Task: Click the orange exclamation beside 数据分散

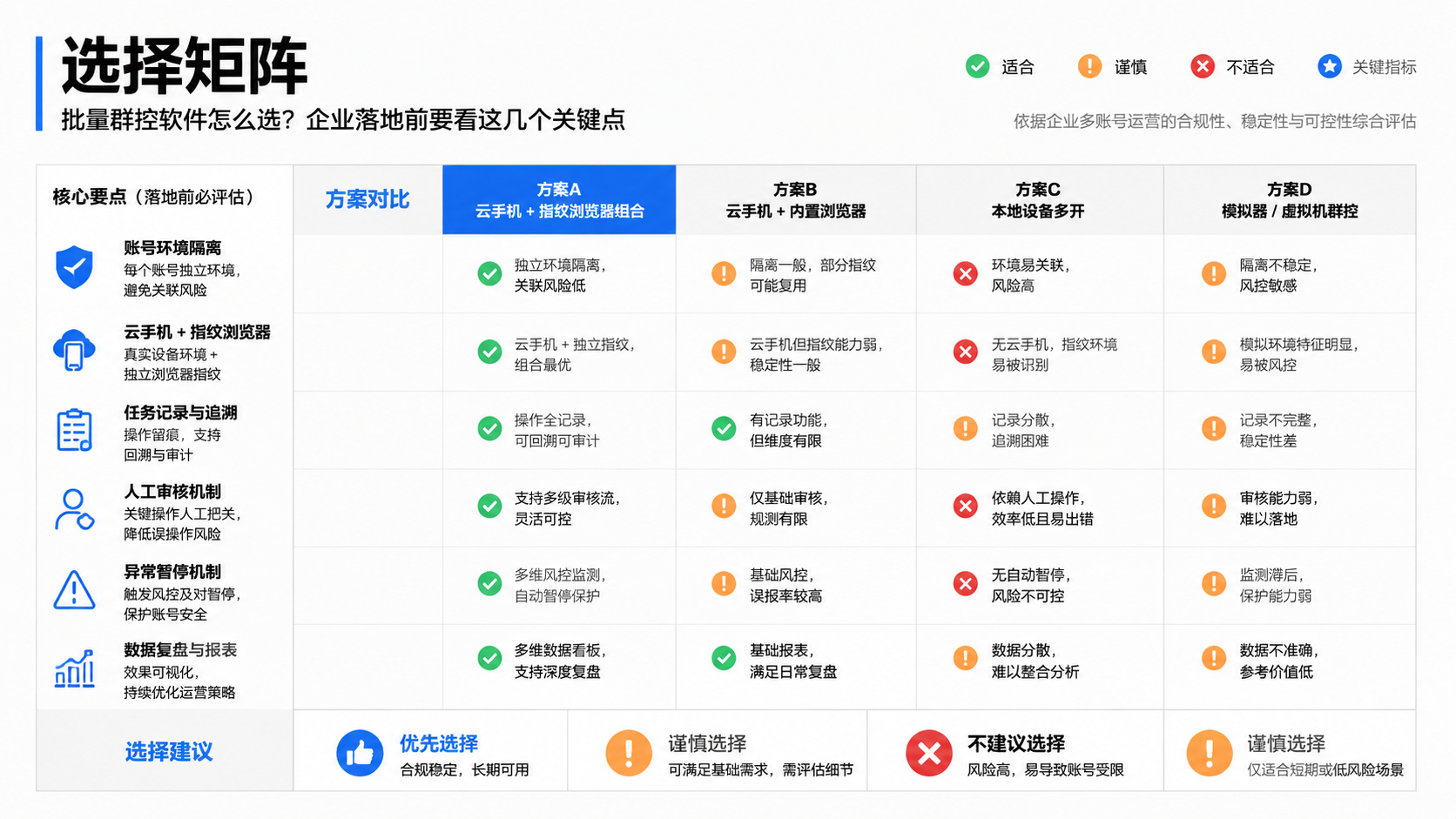Action: point(965,658)
